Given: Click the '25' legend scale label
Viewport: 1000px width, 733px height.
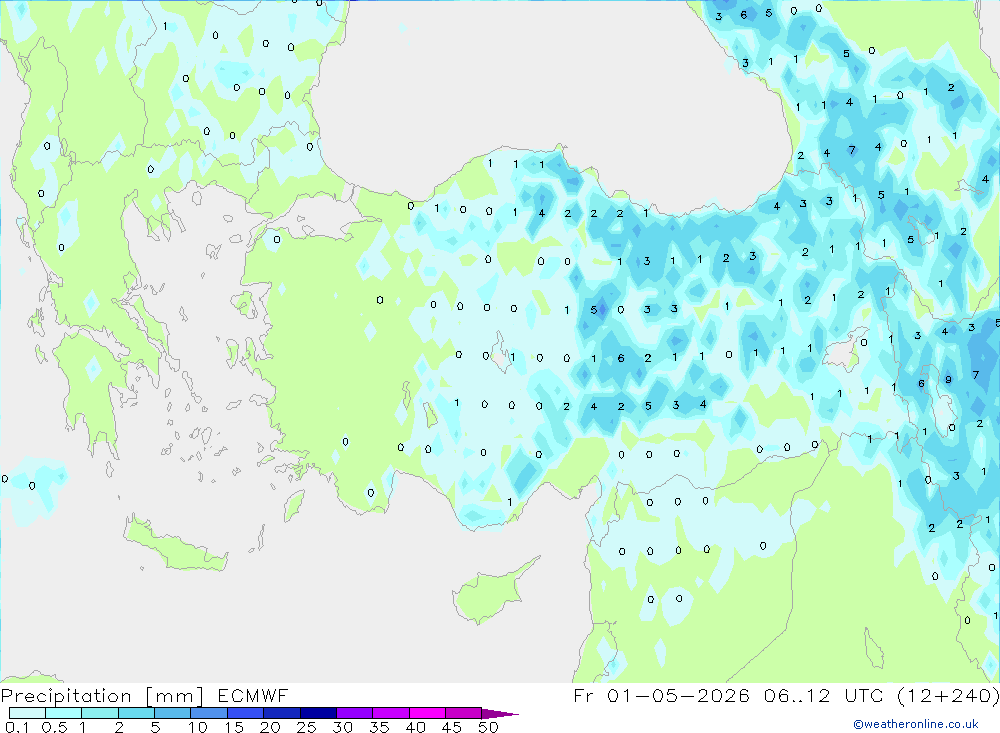Looking at the screenshot, I should [306, 727].
